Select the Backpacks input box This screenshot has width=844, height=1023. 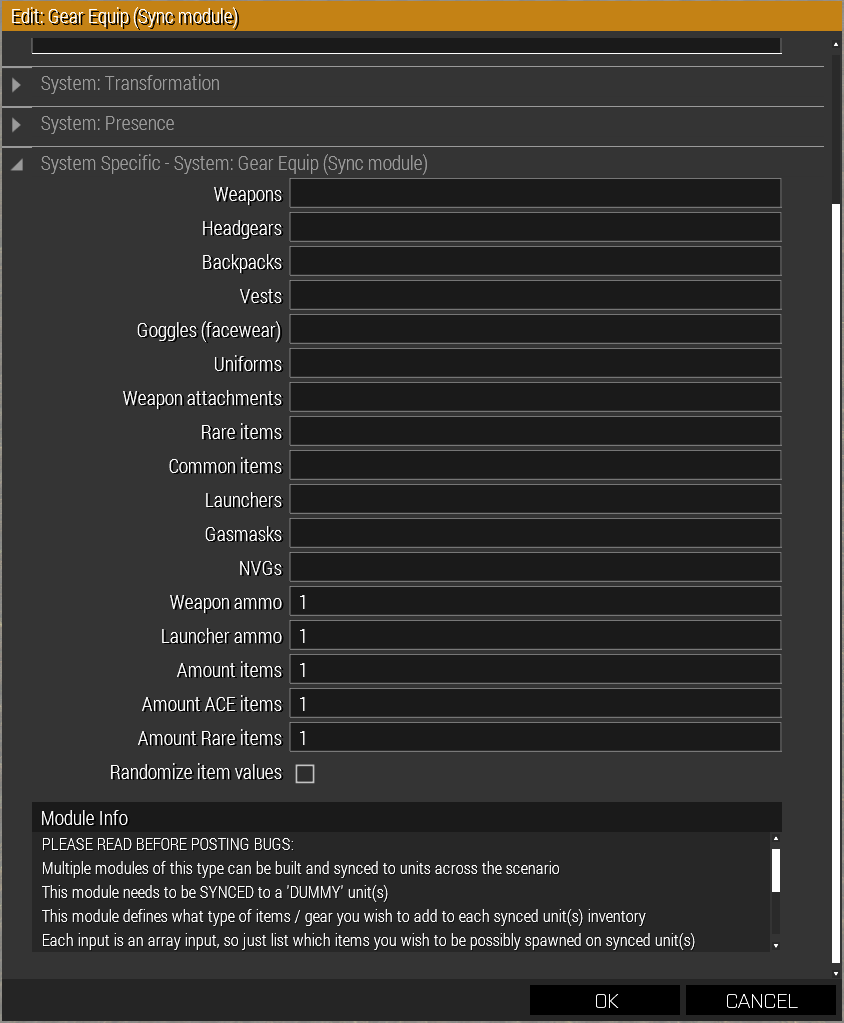(535, 262)
